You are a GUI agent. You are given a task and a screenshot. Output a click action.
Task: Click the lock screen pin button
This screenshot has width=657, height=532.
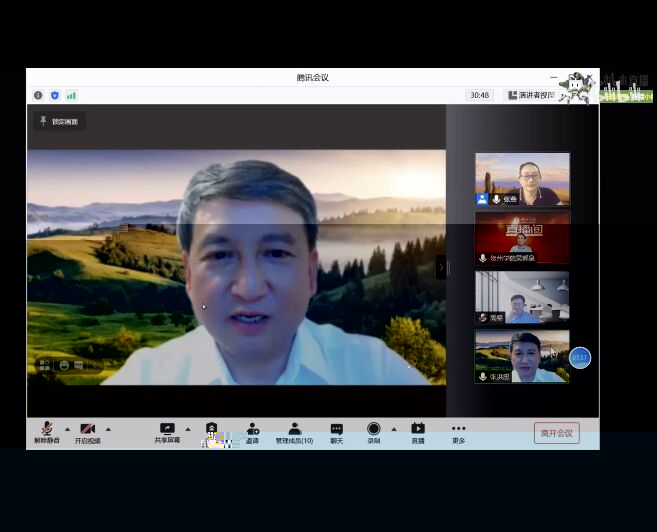59,121
